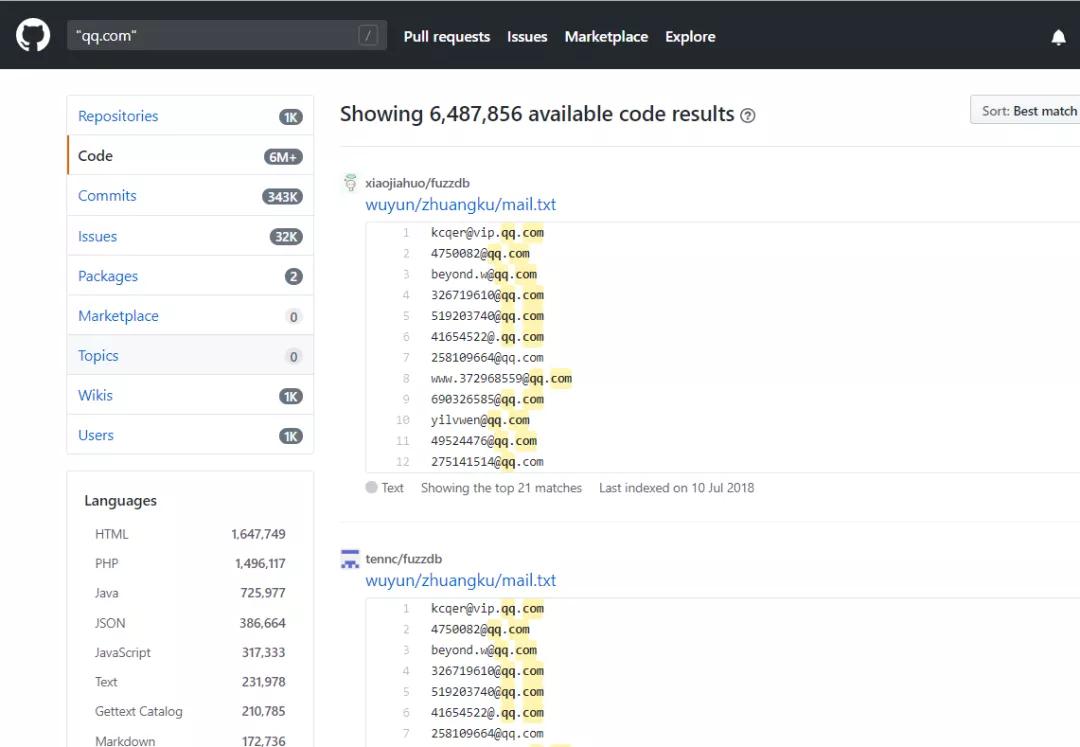Image resolution: width=1080 pixels, height=747 pixels.
Task: Go to Marketplace in top navigation
Action: click(606, 37)
